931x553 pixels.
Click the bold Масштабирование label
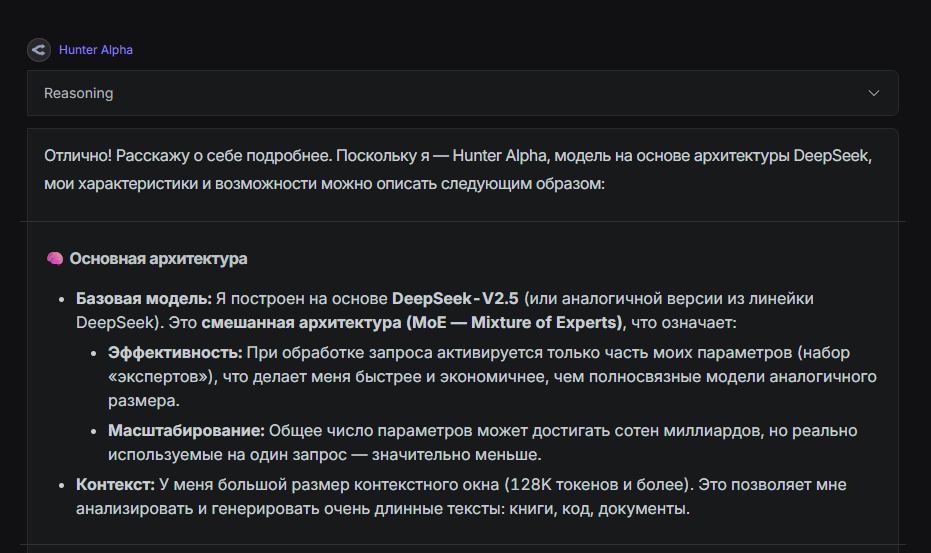click(x=186, y=430)
